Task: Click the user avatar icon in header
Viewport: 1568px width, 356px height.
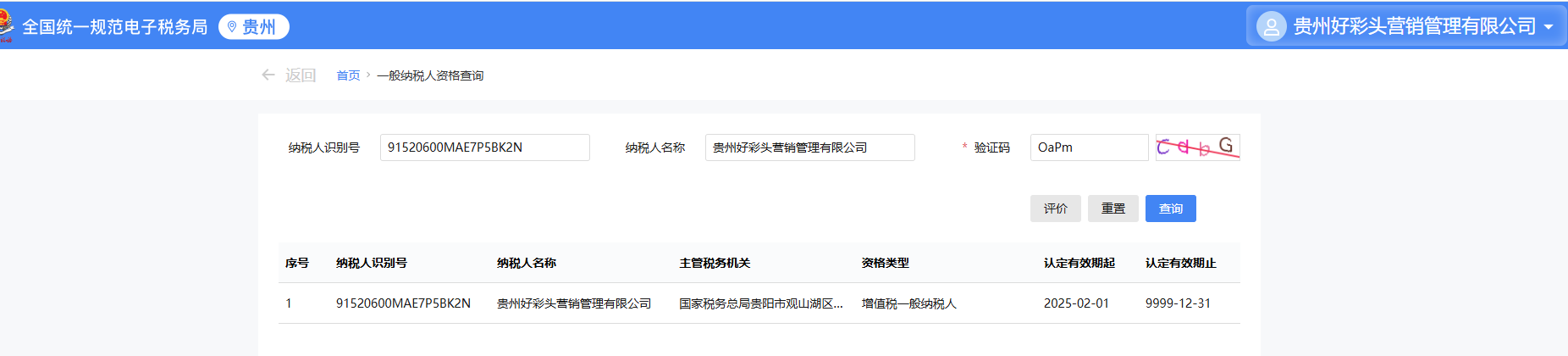Action: pyautogui.click(x=1271, y=26)
